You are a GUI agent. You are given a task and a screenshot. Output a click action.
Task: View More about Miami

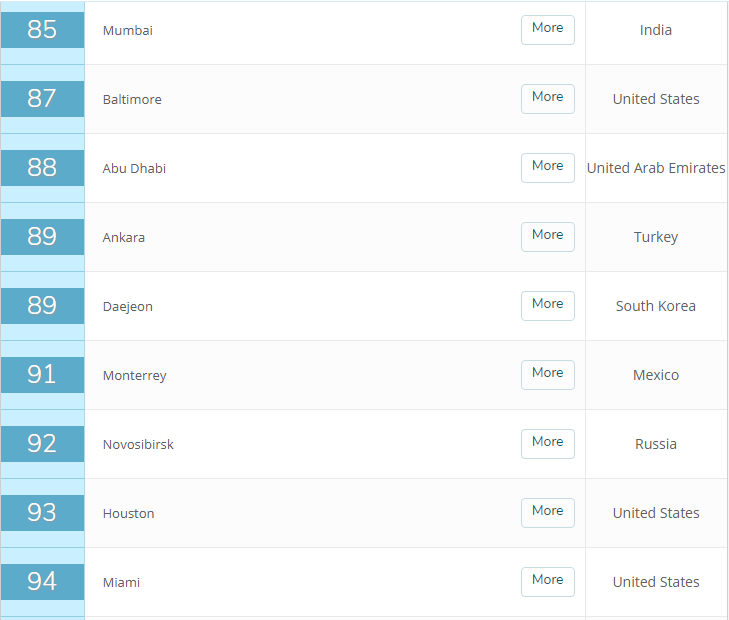tap(547, 581)
